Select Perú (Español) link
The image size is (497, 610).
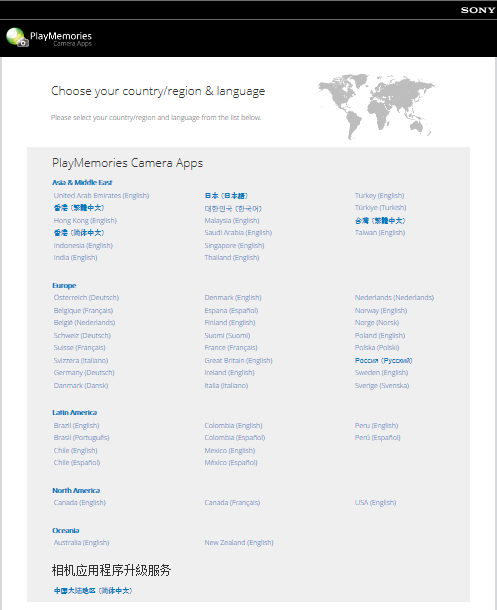(377, 438)
